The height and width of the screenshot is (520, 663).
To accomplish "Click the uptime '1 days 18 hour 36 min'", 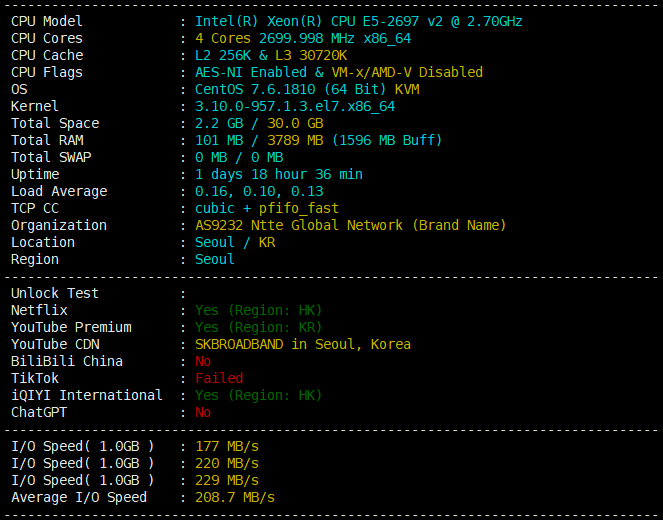I will pyautogui.click(x=279, y=174).
